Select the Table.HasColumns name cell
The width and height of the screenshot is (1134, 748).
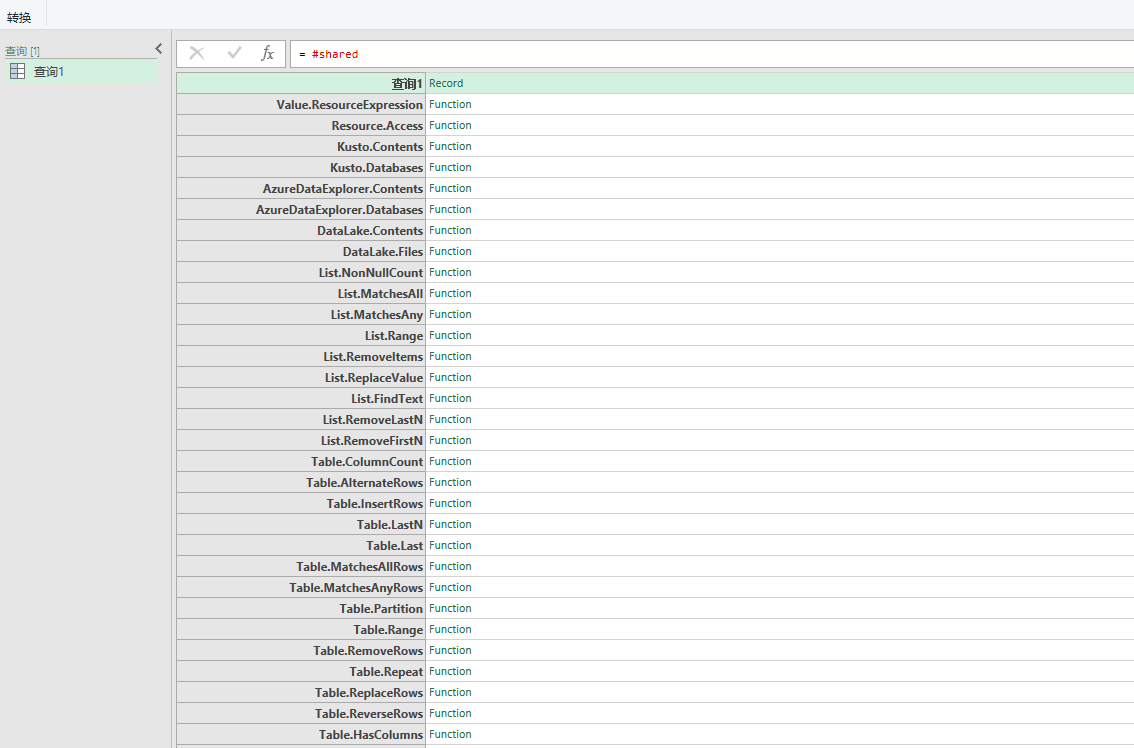pos(301,734)
